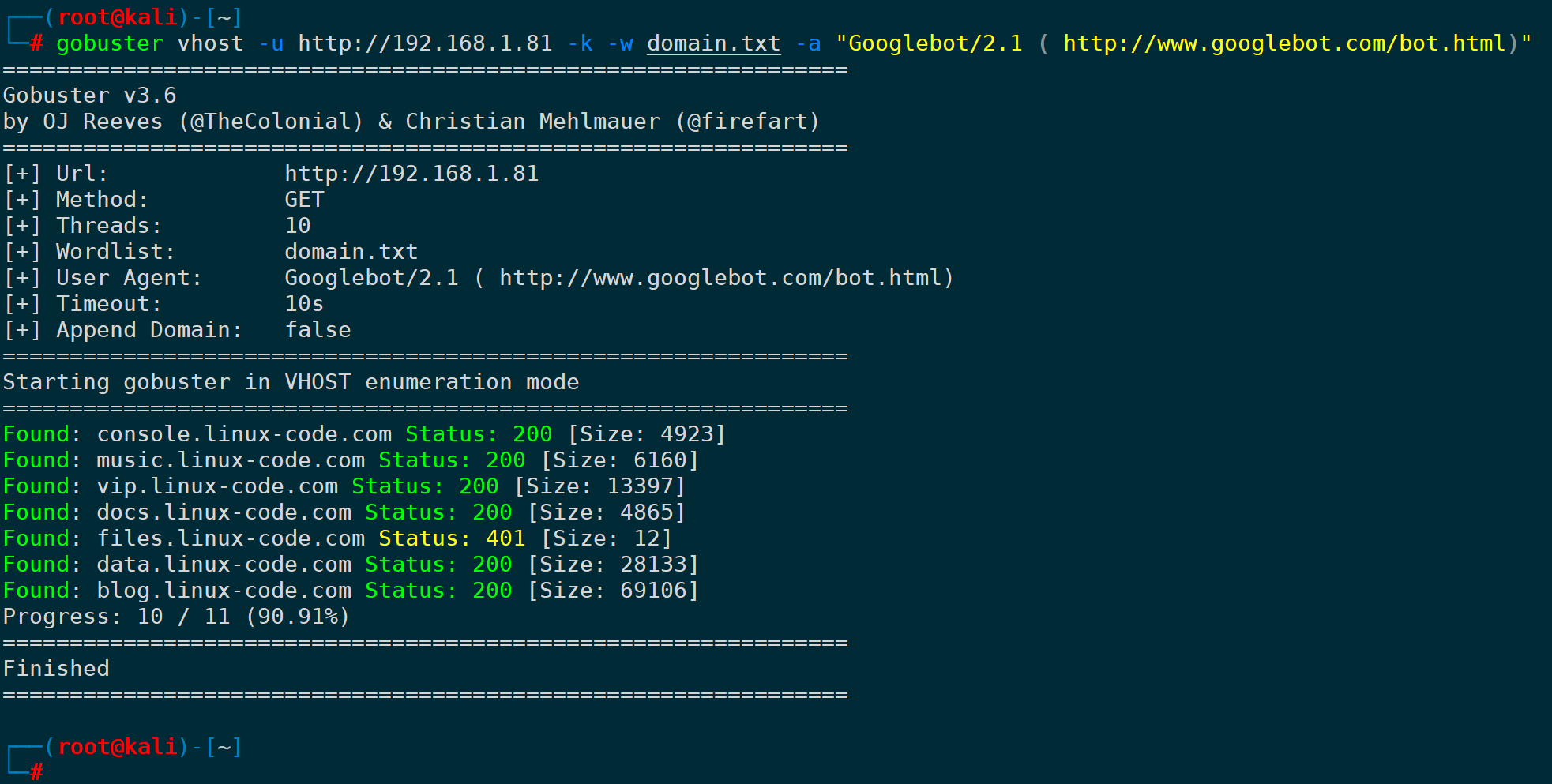
Task: Click the -k flag in command
Action: [580, 43]
